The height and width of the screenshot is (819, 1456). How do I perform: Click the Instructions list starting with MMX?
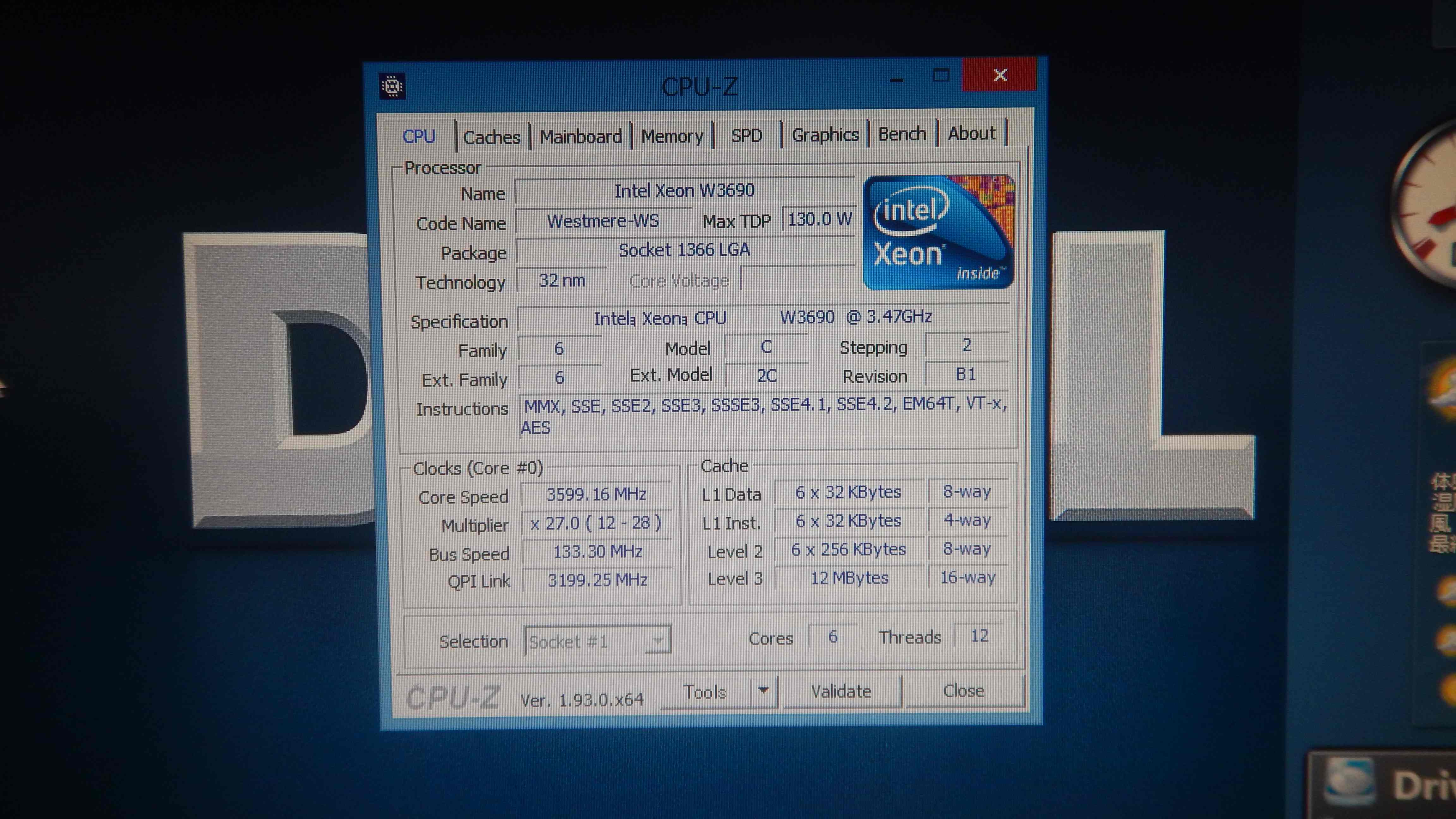(764, 416)
